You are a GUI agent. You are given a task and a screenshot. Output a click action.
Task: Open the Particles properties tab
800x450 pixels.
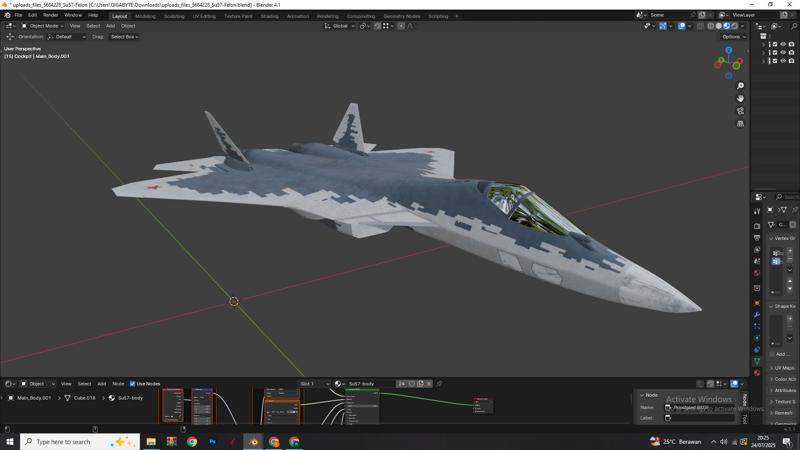click(x=757, y=326)
